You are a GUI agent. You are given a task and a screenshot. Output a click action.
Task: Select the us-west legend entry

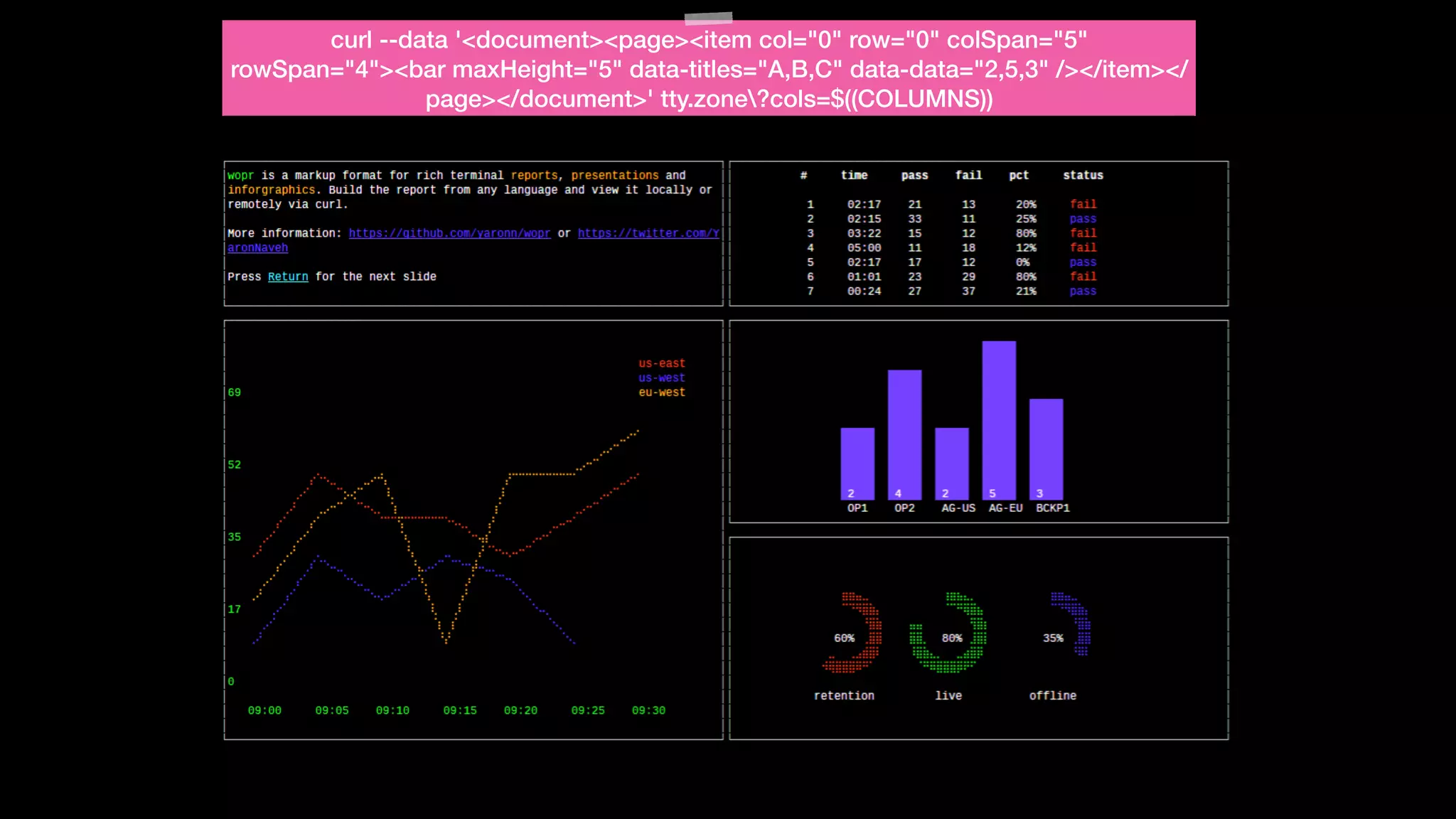pos(662,378)
